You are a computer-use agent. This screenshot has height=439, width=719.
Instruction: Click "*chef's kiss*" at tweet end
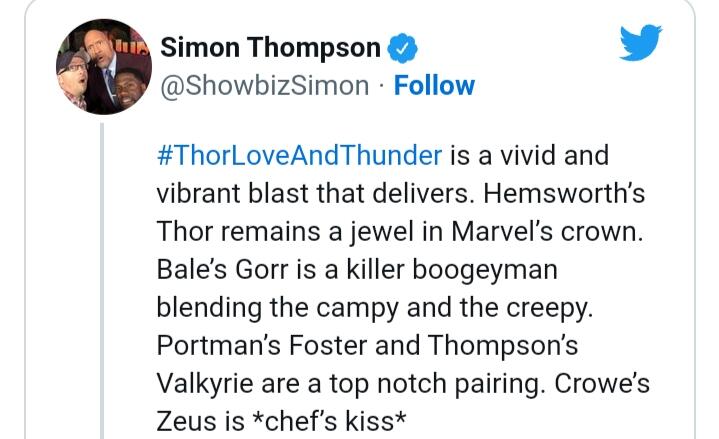(x=327, y=421)
